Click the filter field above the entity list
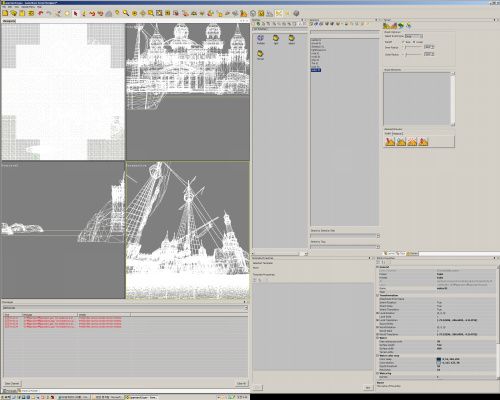This screenshot has height=400, width=500. (345, 32)
